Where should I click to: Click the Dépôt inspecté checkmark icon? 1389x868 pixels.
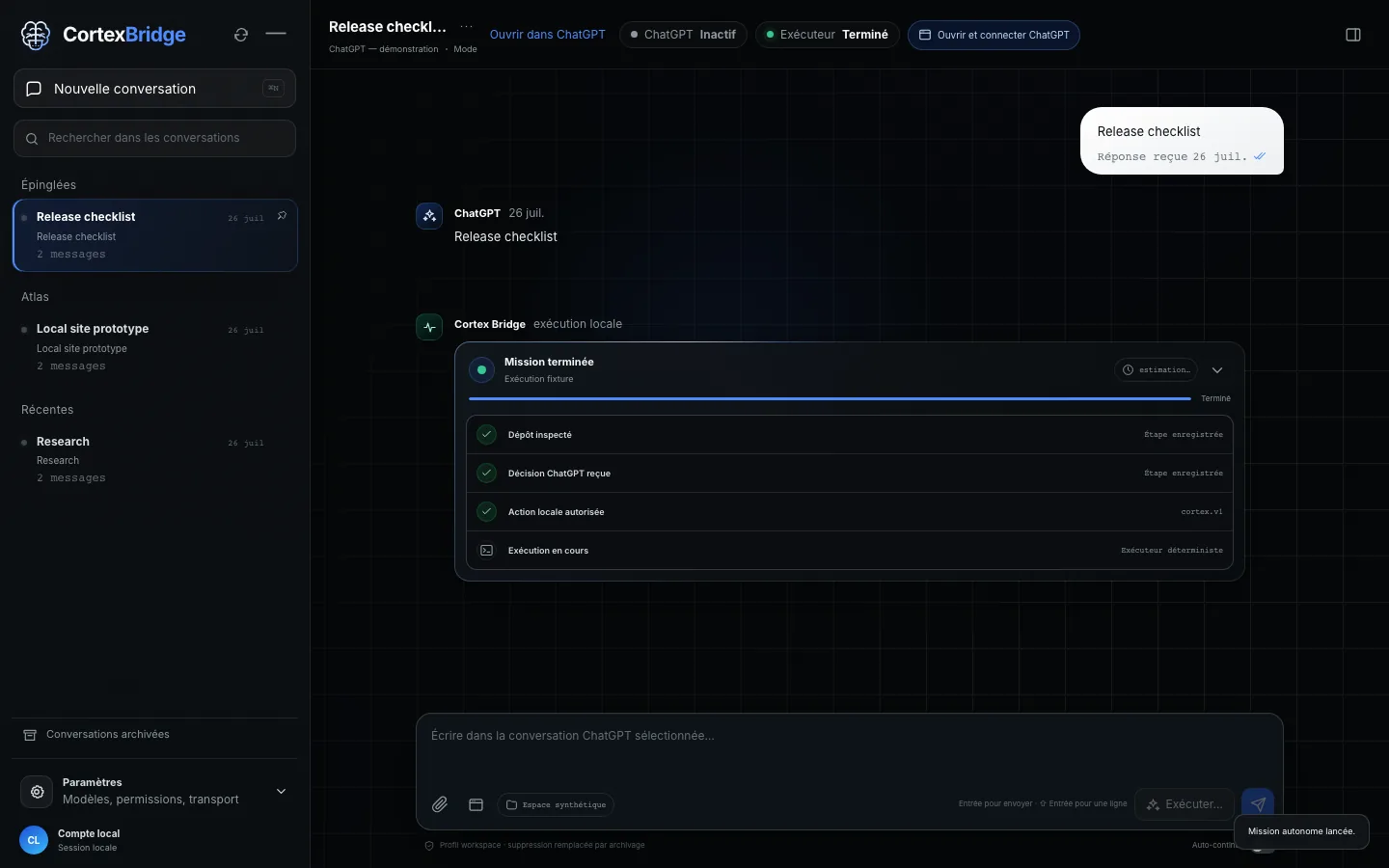click(x=487, y=435)
